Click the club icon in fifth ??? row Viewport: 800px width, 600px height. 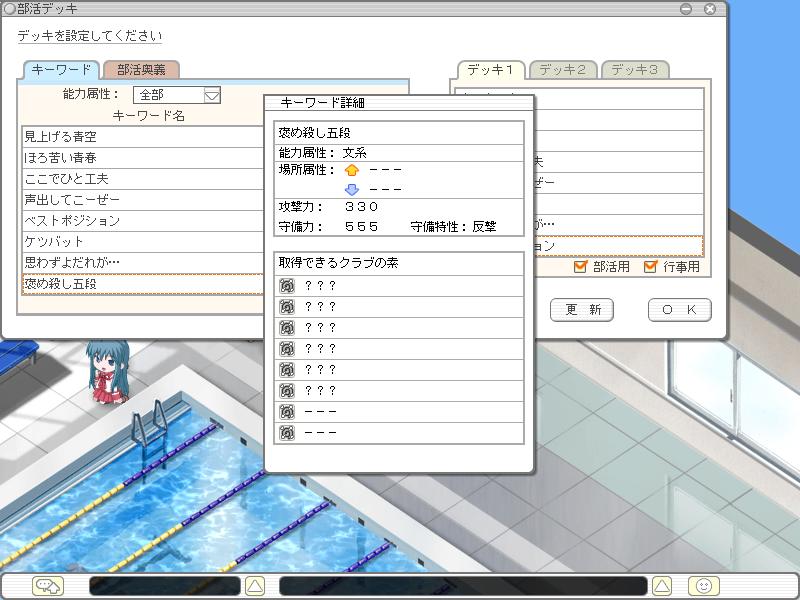(x=287, y=369)
